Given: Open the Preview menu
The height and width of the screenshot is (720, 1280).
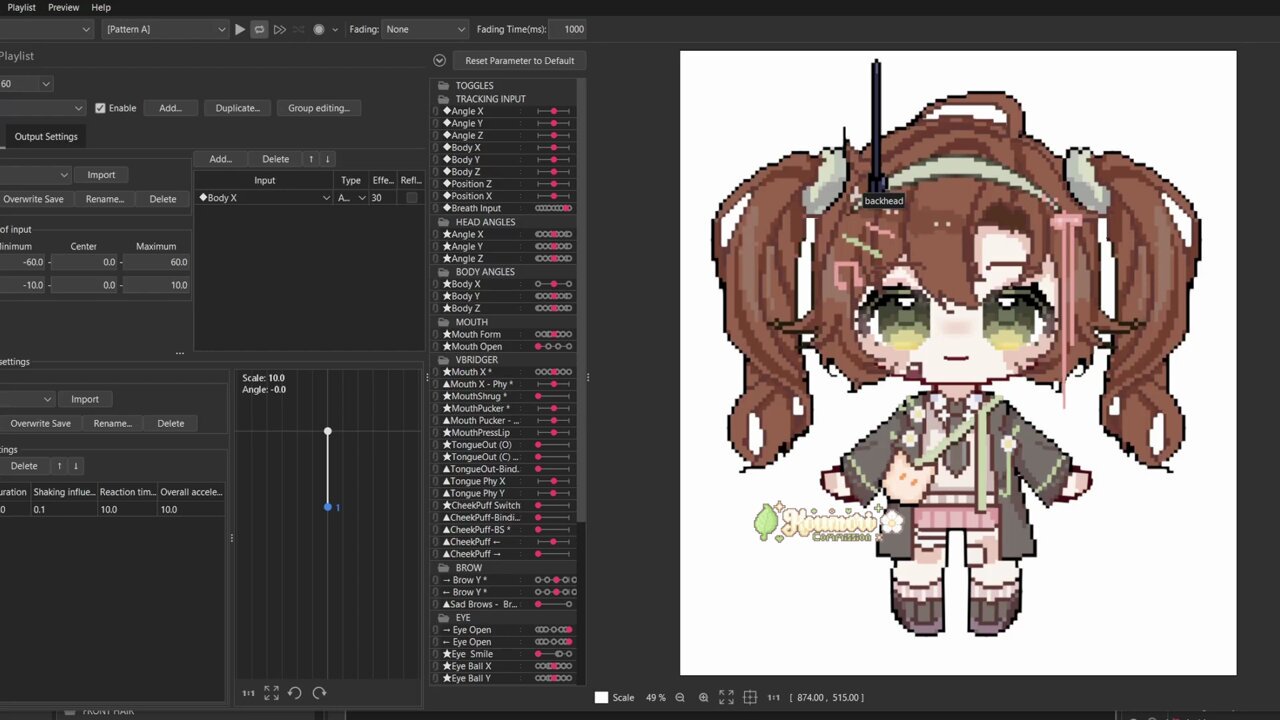Looking at the screenshot, I should 63,7.
